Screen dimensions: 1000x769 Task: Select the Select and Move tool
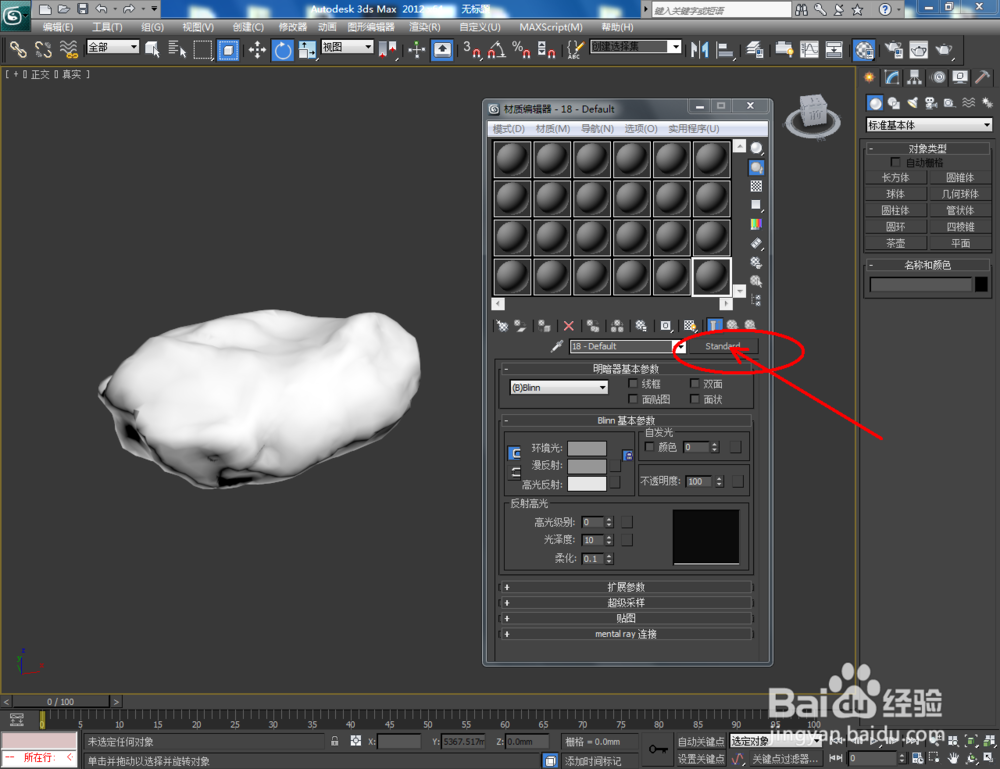[257, 49]
